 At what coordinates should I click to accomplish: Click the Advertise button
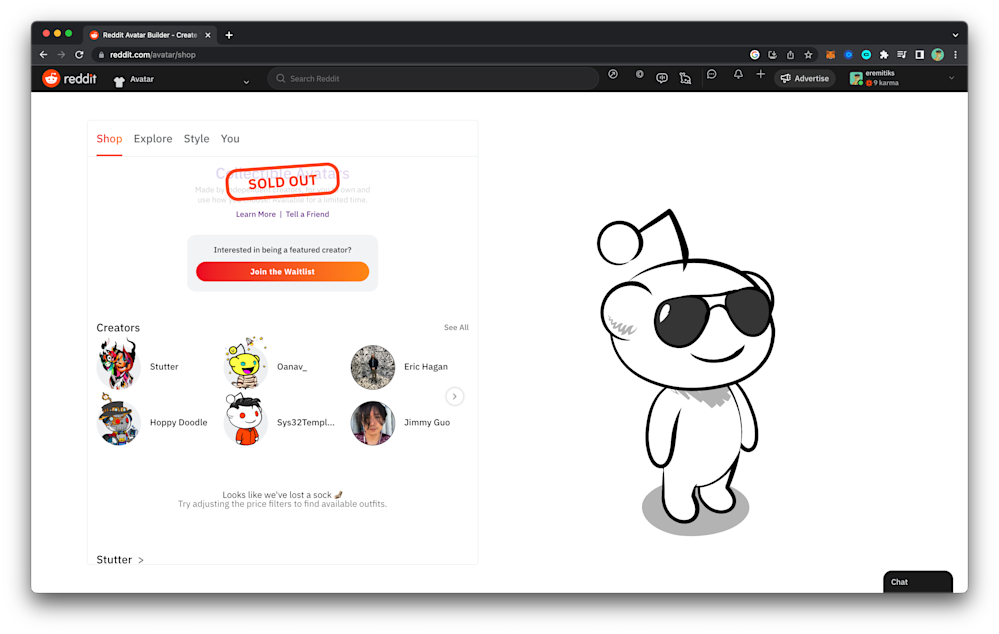[805, 78]
